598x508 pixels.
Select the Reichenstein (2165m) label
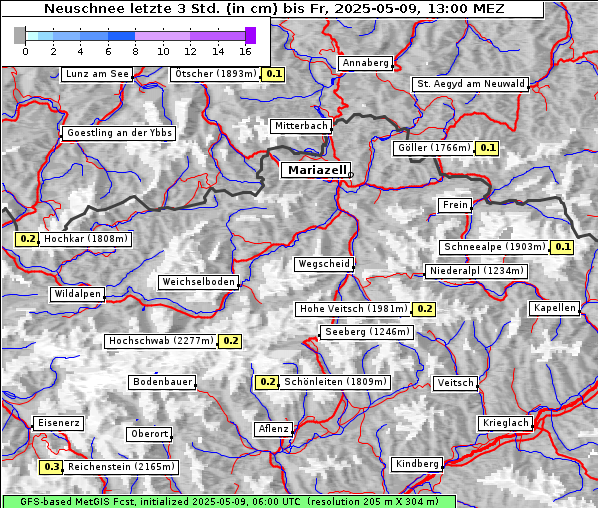121,467
